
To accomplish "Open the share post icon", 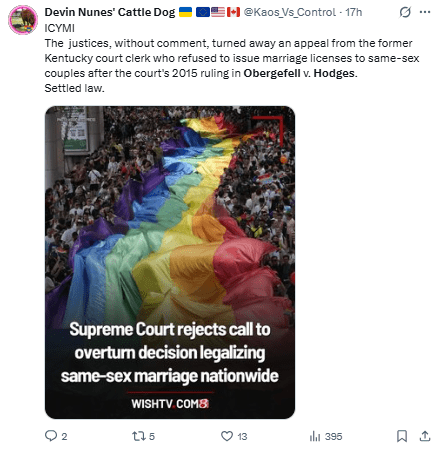I will [x=425, y=436].
